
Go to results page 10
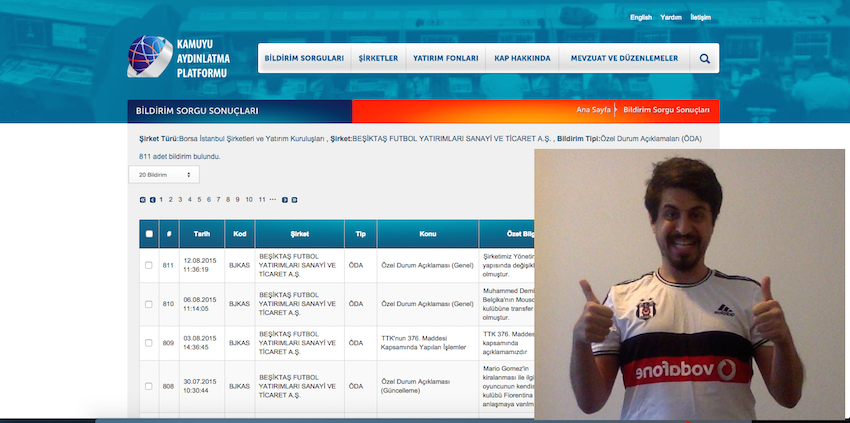tap(249, 200)
